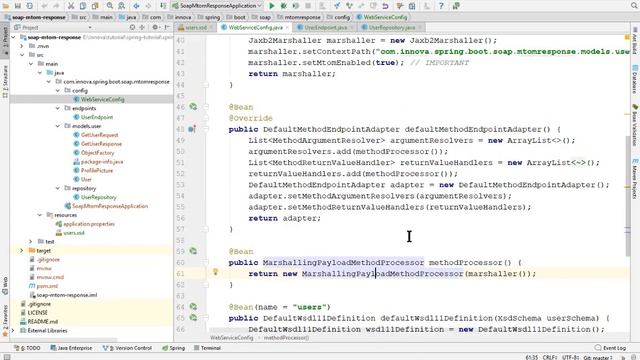Click the VCS Commit icon
The image size is (640, 360).
pos(349,6)
